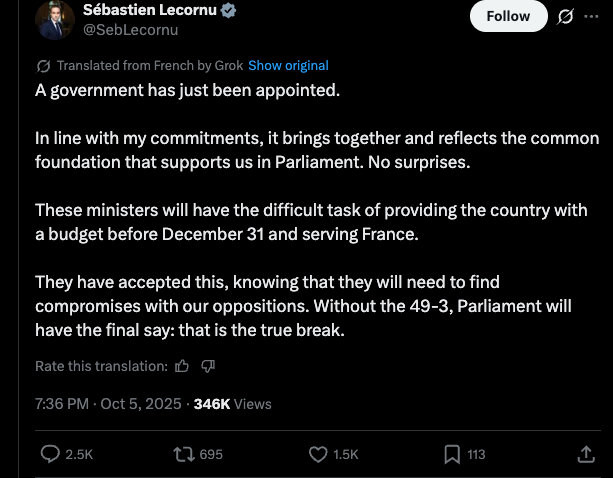Click the Grok icon beside Follow

click(x=565, y=16)
